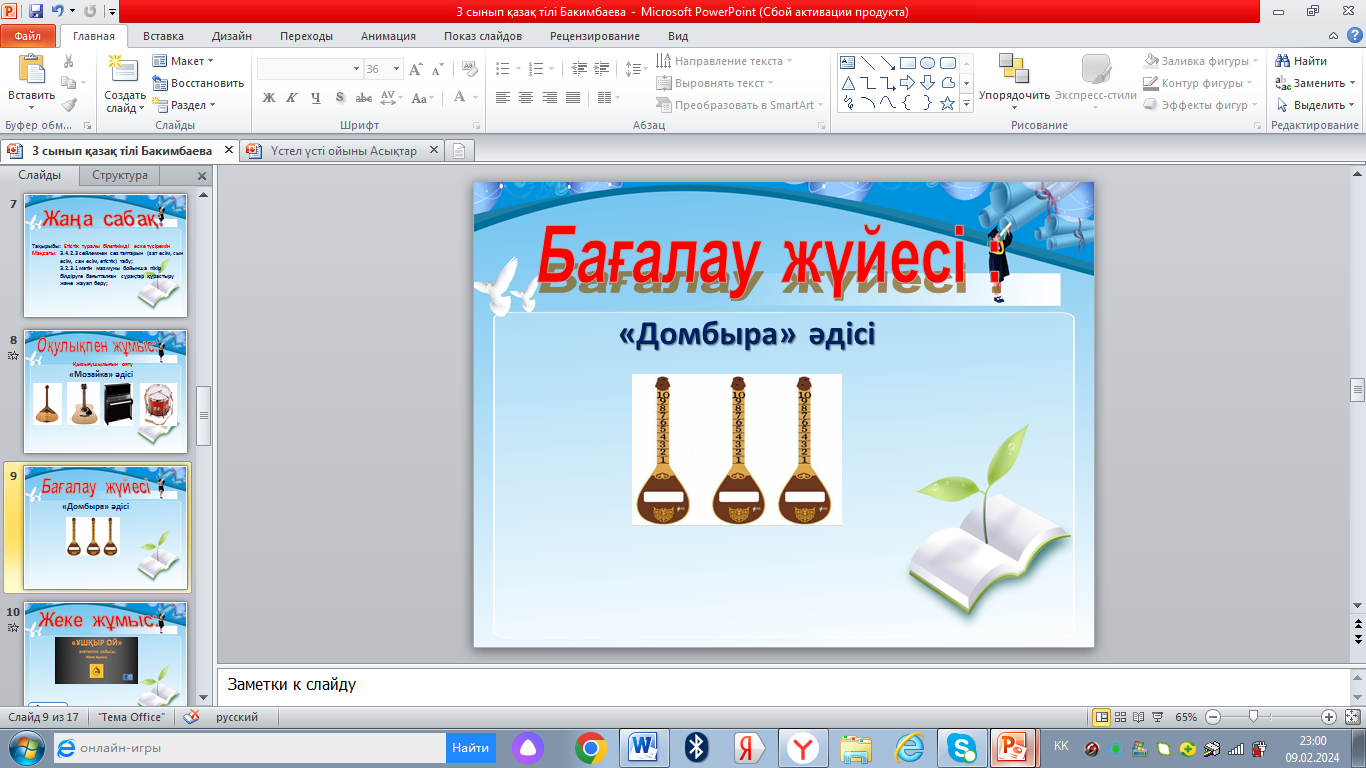
Task: Select the Format Painter brush icon
Action: (68, 105)
